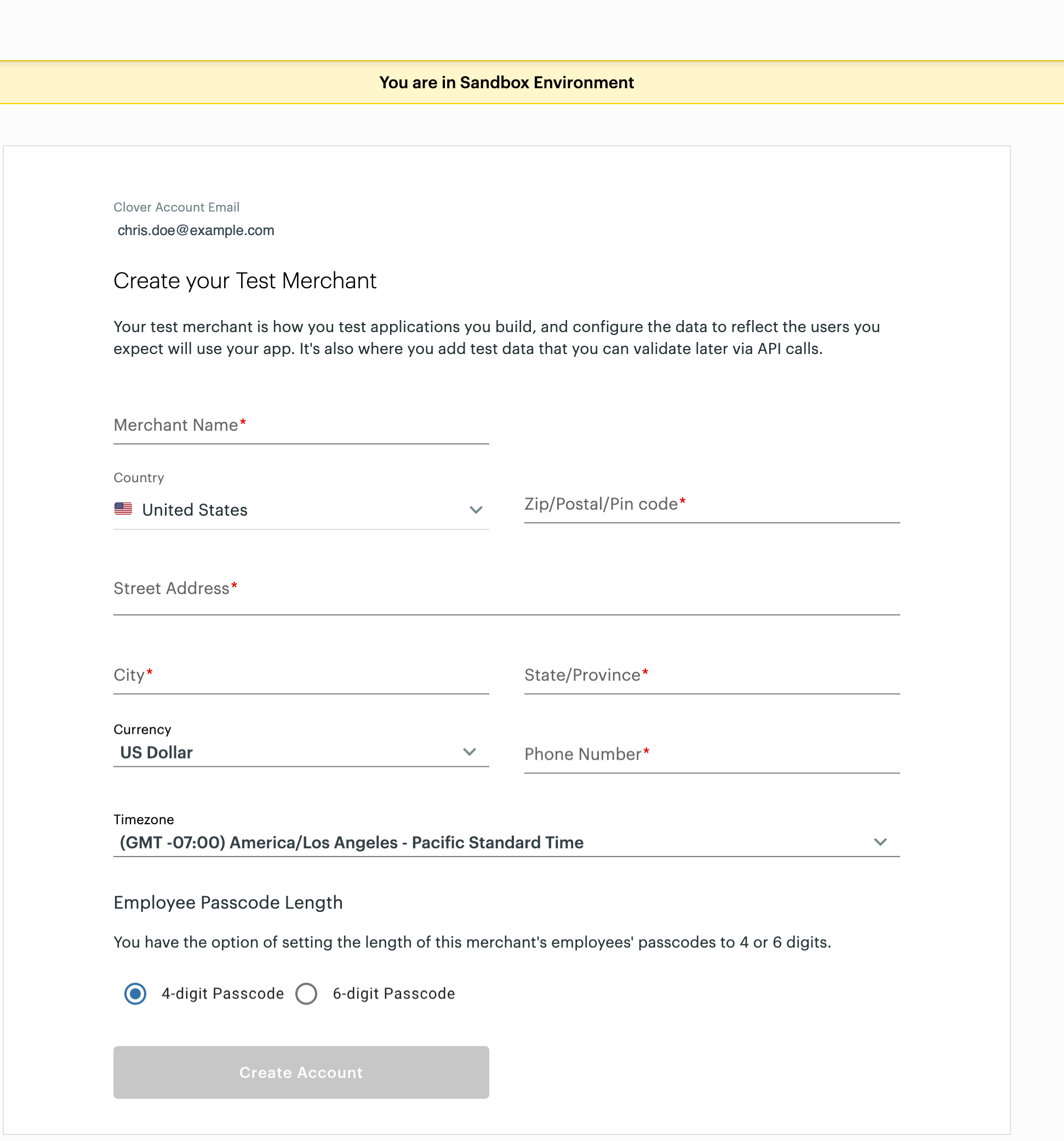
Task: Click the 'You are in Sandbox Environment' banner text
Action: (x=506, y=83)
